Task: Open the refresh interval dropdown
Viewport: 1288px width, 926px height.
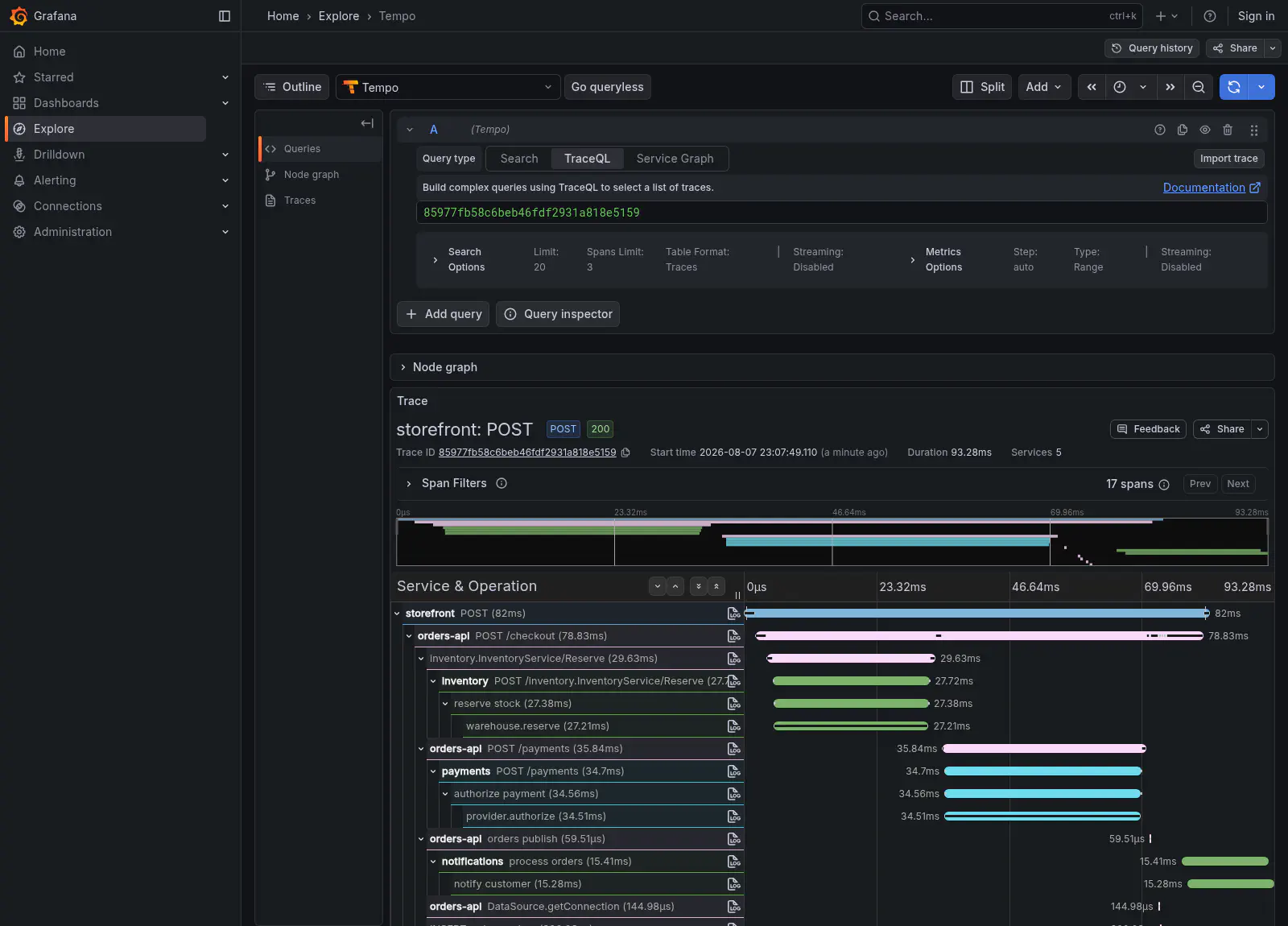Action: pos(1261,87)
